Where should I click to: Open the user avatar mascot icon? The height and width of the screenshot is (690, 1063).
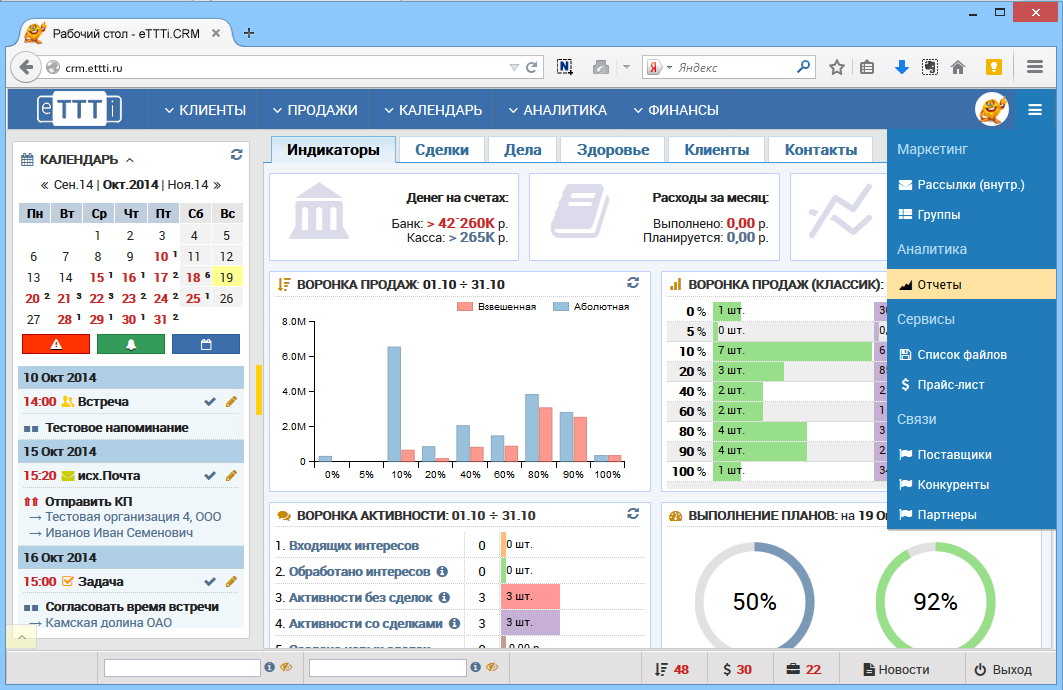[992, 109]
